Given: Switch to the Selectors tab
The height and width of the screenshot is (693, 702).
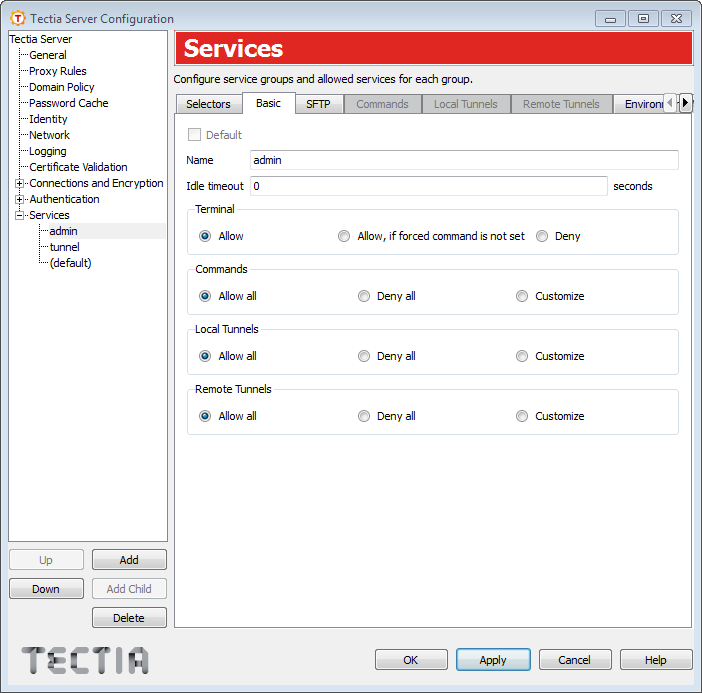Looking at the screenshot, I should (x=208, y=104).
